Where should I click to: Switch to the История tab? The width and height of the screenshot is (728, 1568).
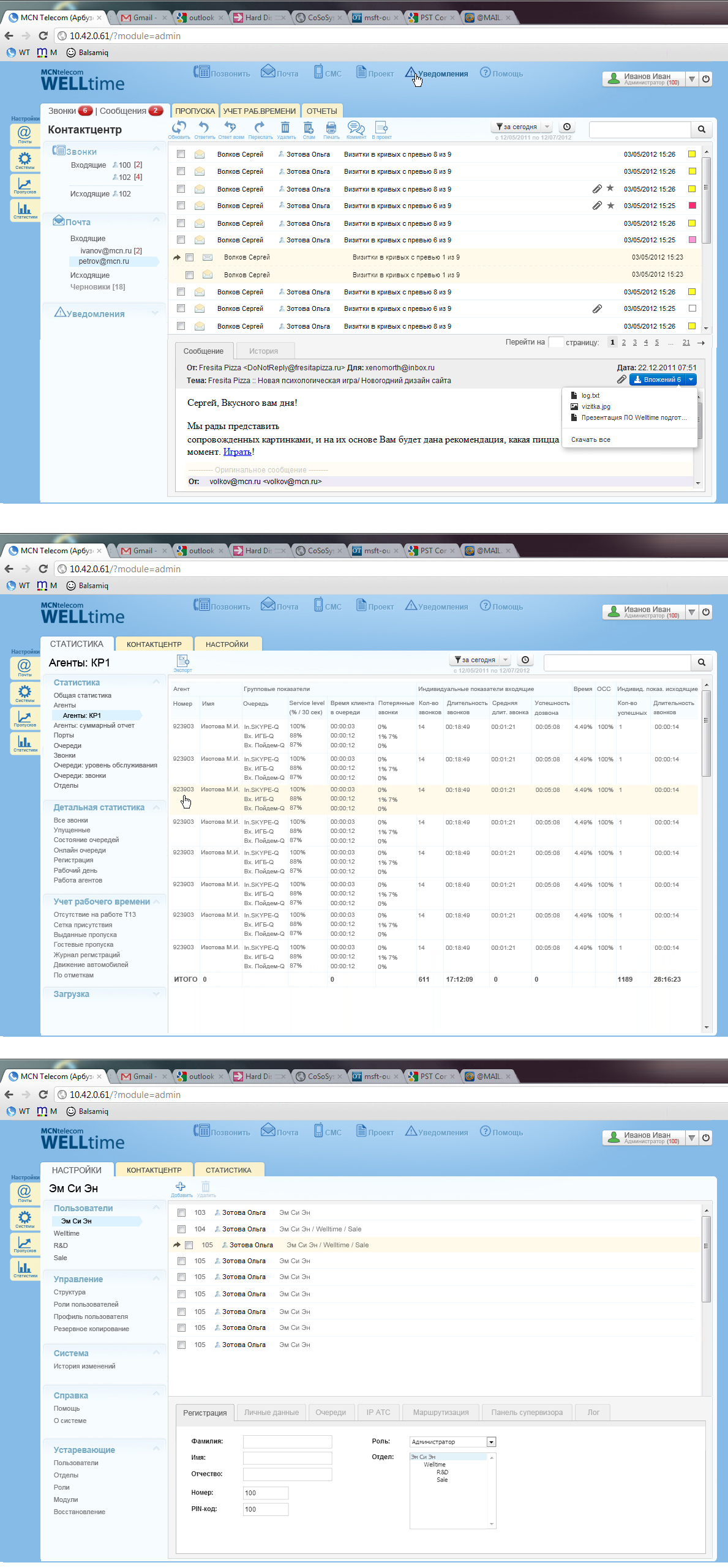(263, 351)
